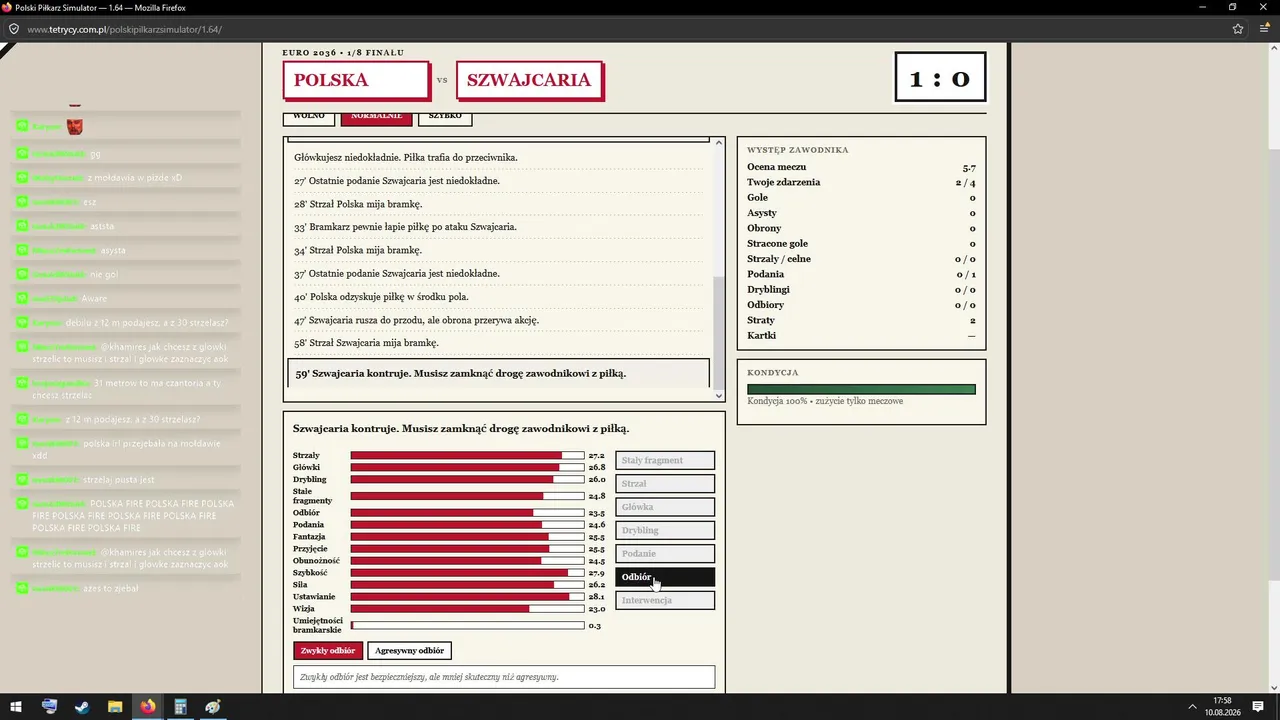
Task: Click the 1 : 0 score box
Action: coord(940,77)
